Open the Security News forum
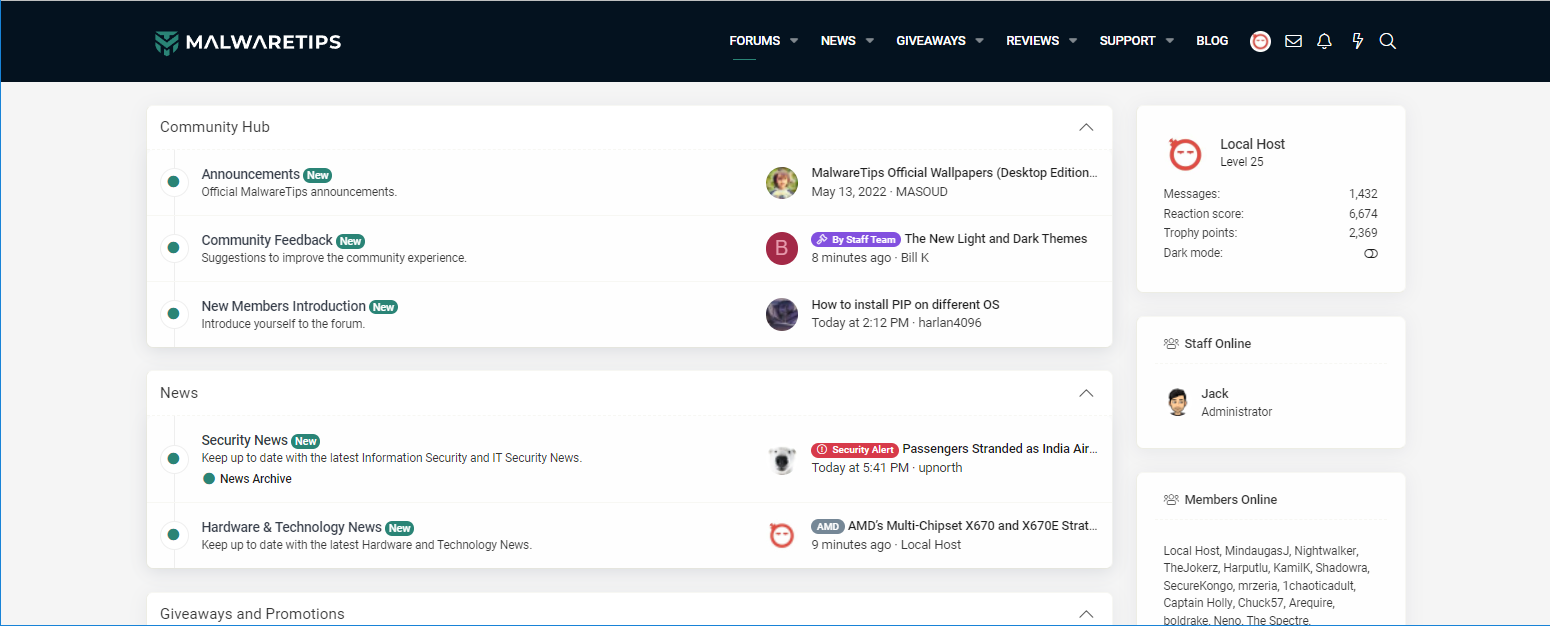The height and width of the screenshot is (626, 1550). tap(245, 440)
